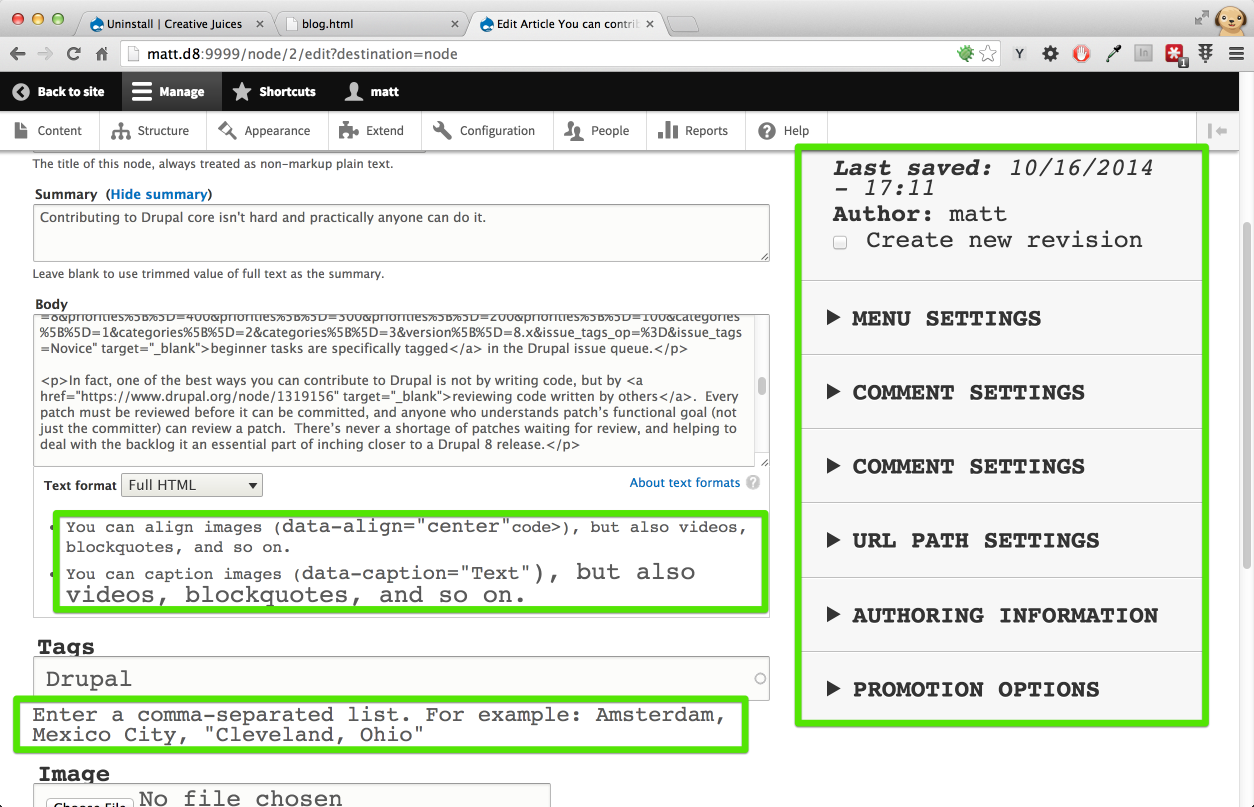The width and height of the screenshot is (1254, 807).
Task: Open the Structure admin menu item
Action: click(x=151, y=131)
